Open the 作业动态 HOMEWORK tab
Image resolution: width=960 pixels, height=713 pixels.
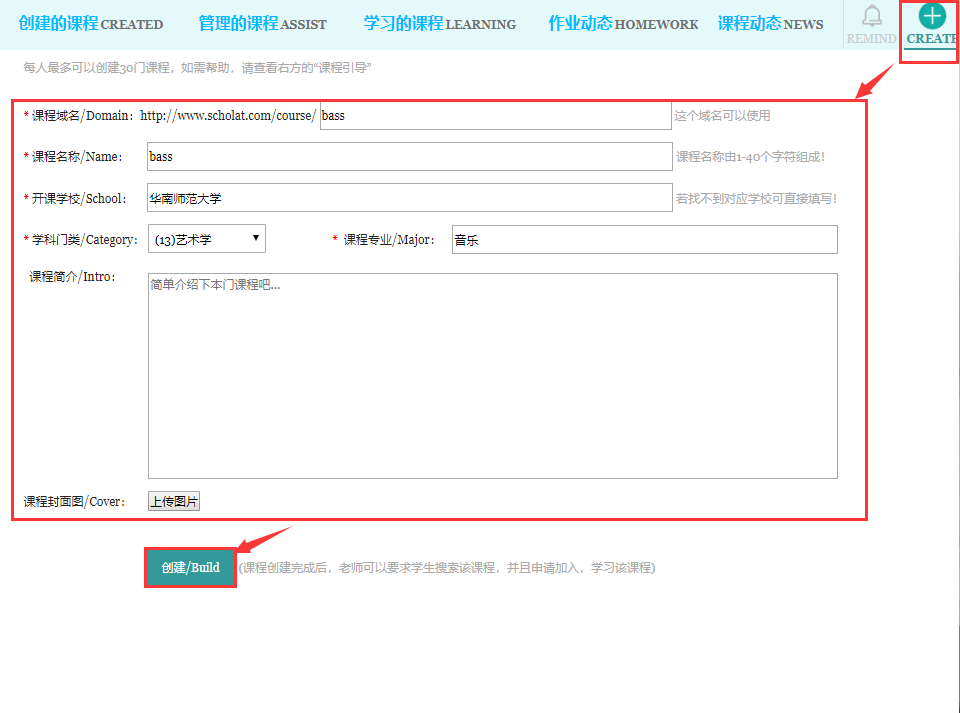coord(622,24)
